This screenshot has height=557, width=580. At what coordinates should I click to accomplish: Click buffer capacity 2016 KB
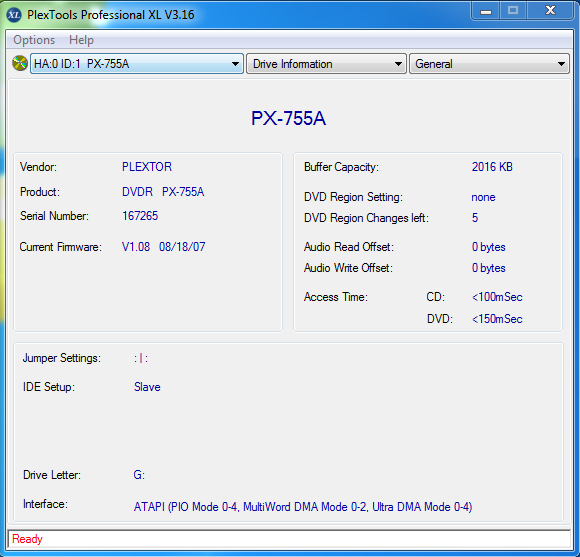[x=492, y=167]
